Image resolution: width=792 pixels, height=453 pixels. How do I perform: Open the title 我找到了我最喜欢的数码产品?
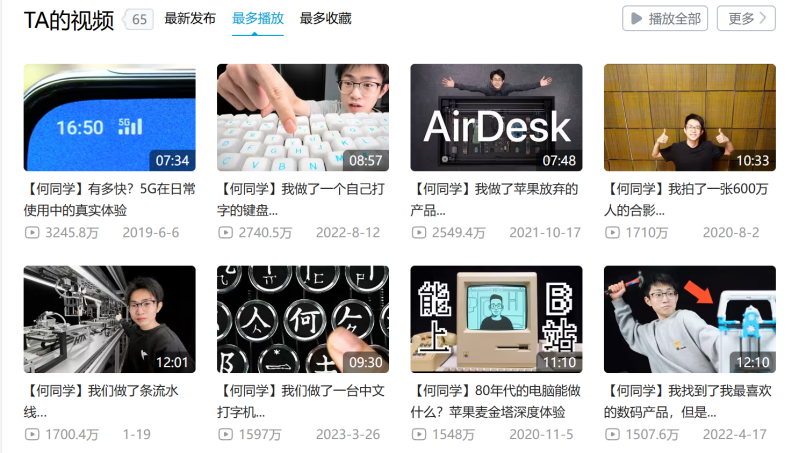click(688, 401)
